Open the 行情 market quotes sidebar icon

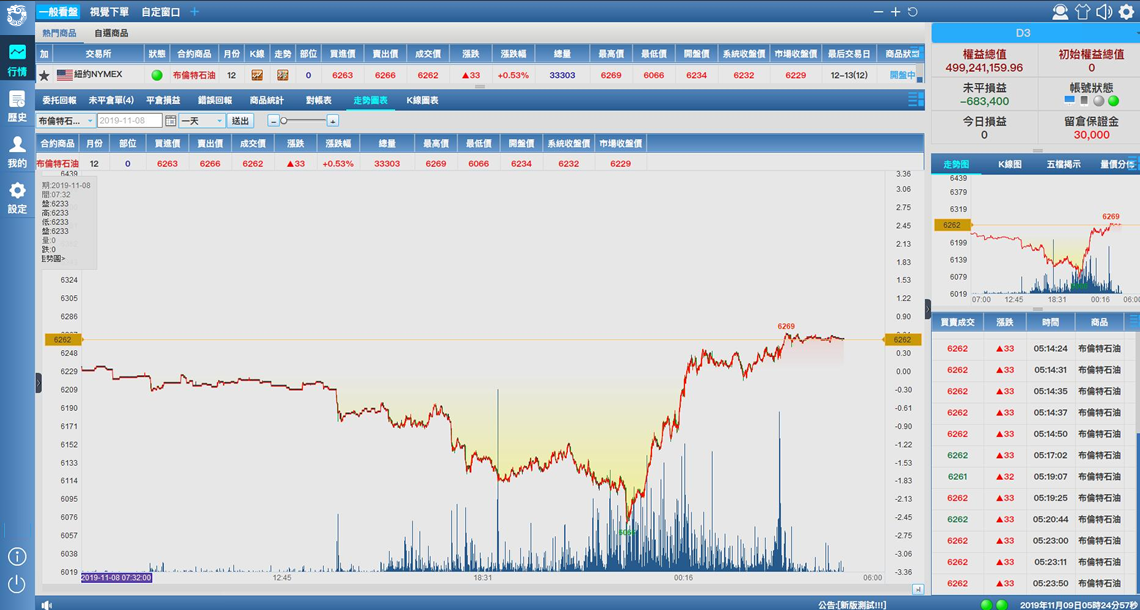tap(17, 59)
